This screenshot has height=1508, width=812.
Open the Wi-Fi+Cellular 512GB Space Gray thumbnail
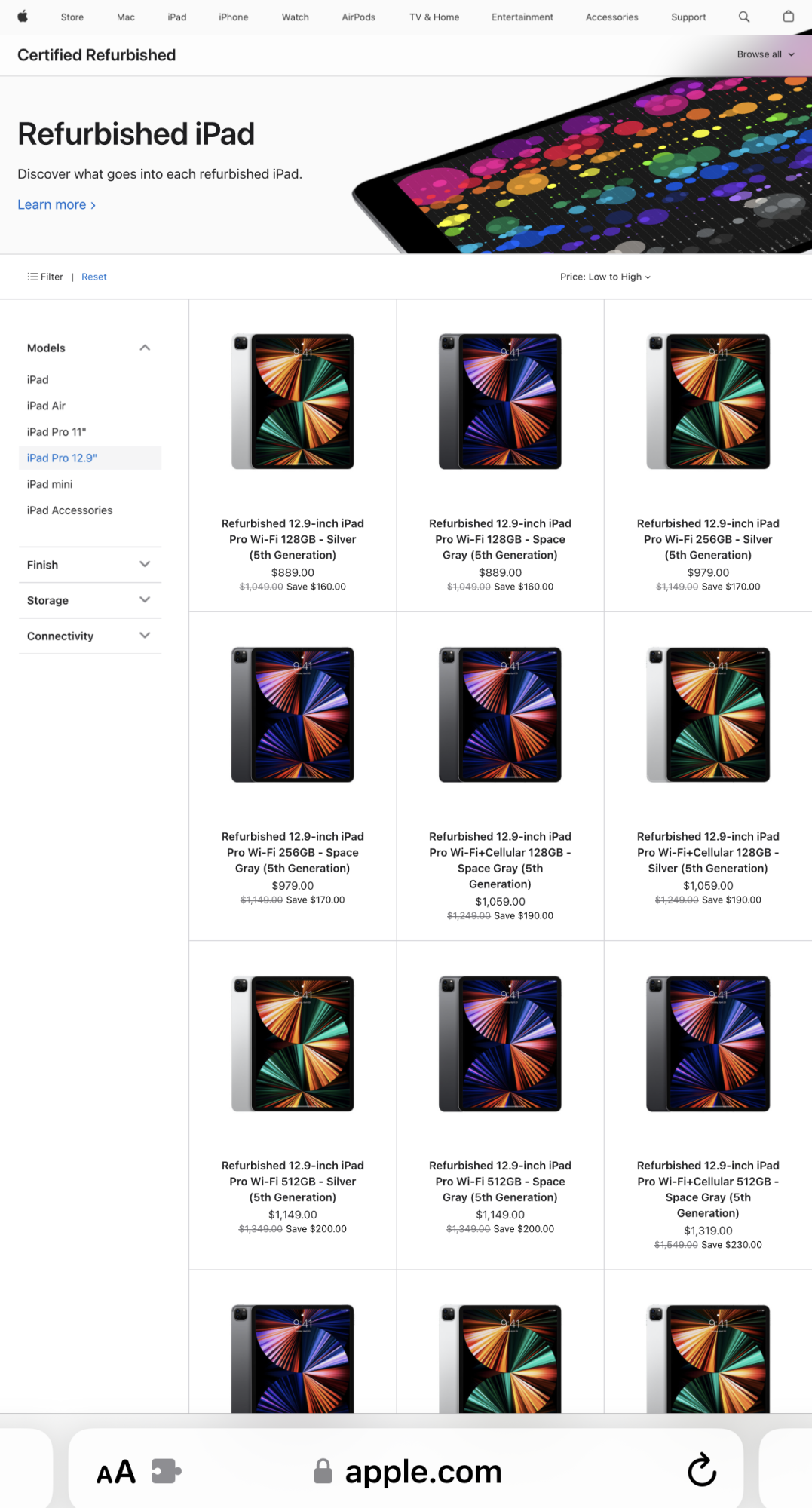tap(708, 1044)
